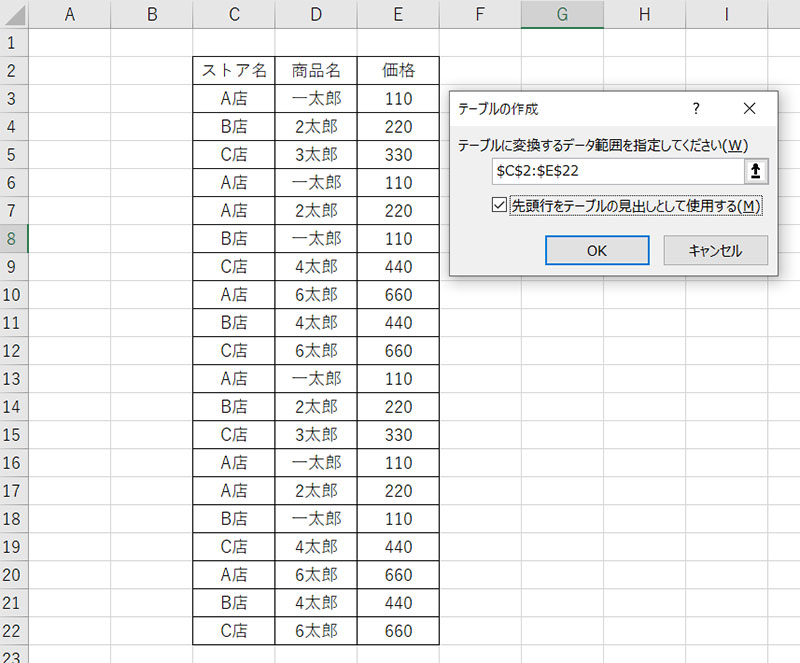Uncheck 先頭行をテーブルの見出しとして使用する checkbox
This screenshot has height=663, width=800.
tap(500, 205)
